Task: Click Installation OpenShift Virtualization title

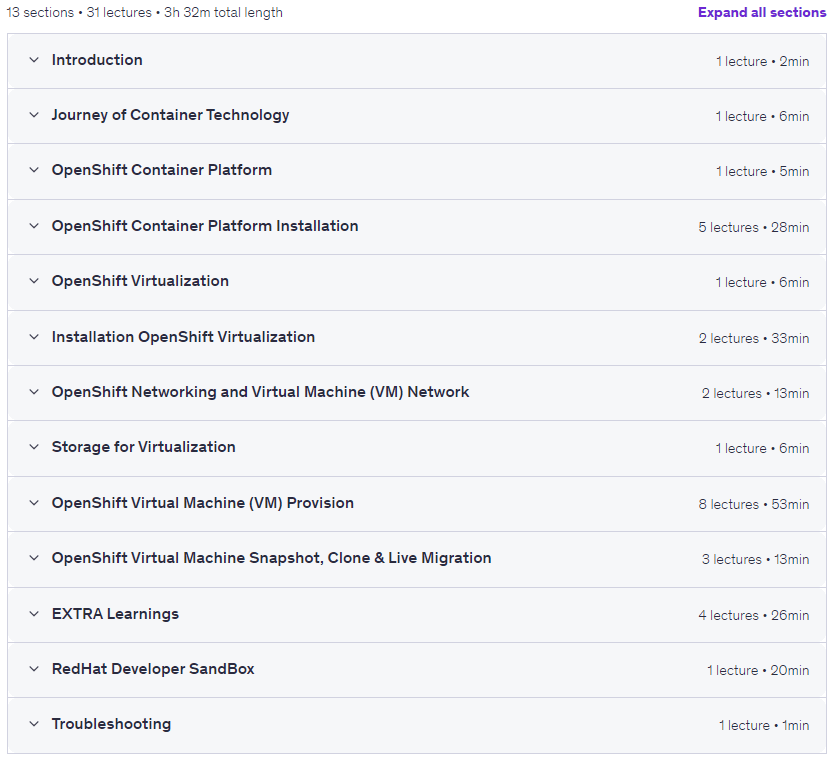Action: pyautogui.click(x=183, y=337)
